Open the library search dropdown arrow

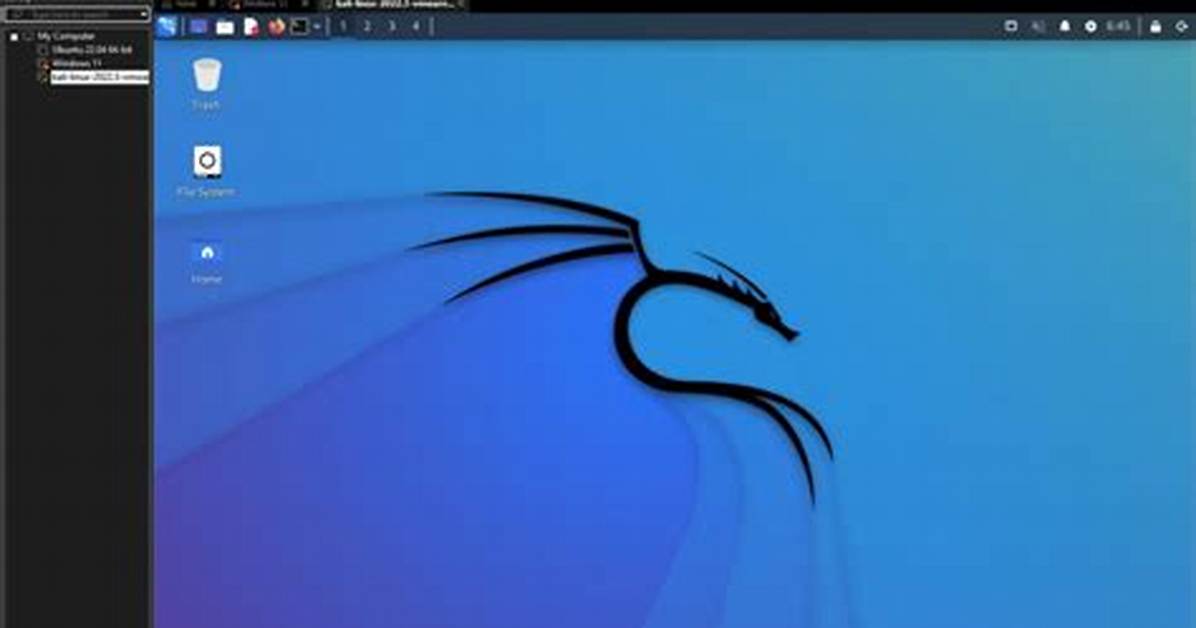[144, 14]
